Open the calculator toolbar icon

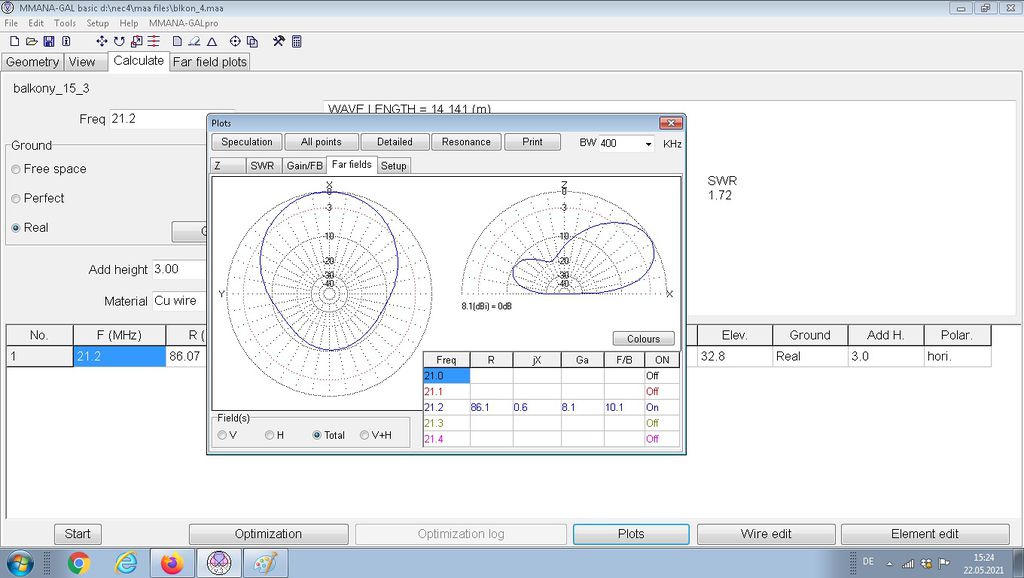pos(297,42)
